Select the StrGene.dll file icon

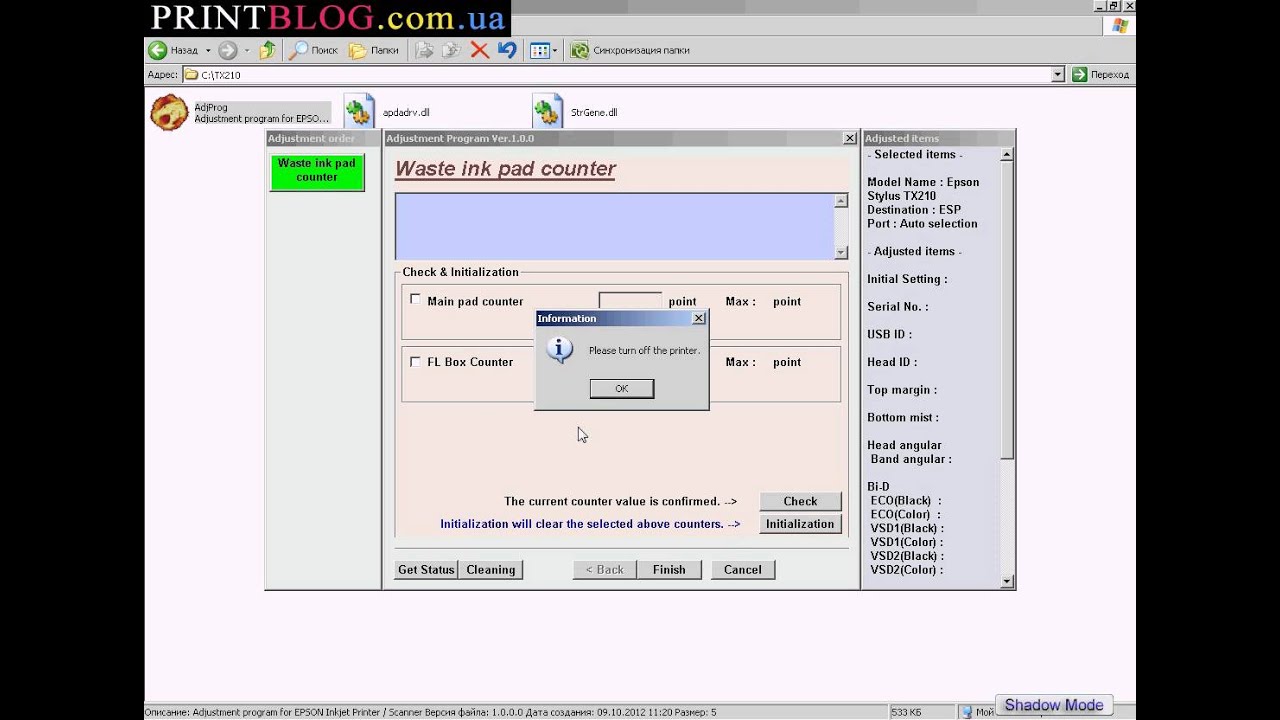(x=547, y=112)
